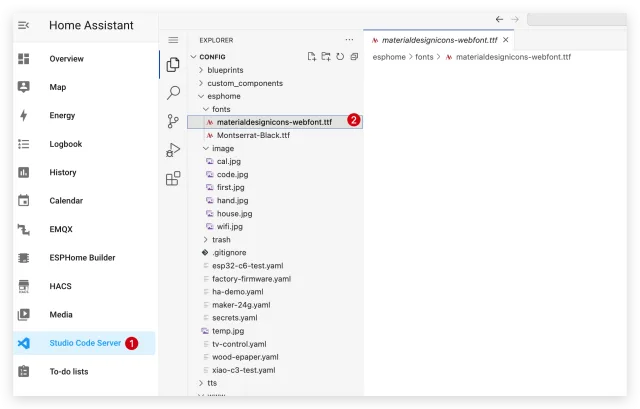Expand the trash folder
Screen dimensions: 640x409
click(x=221, y=240)
